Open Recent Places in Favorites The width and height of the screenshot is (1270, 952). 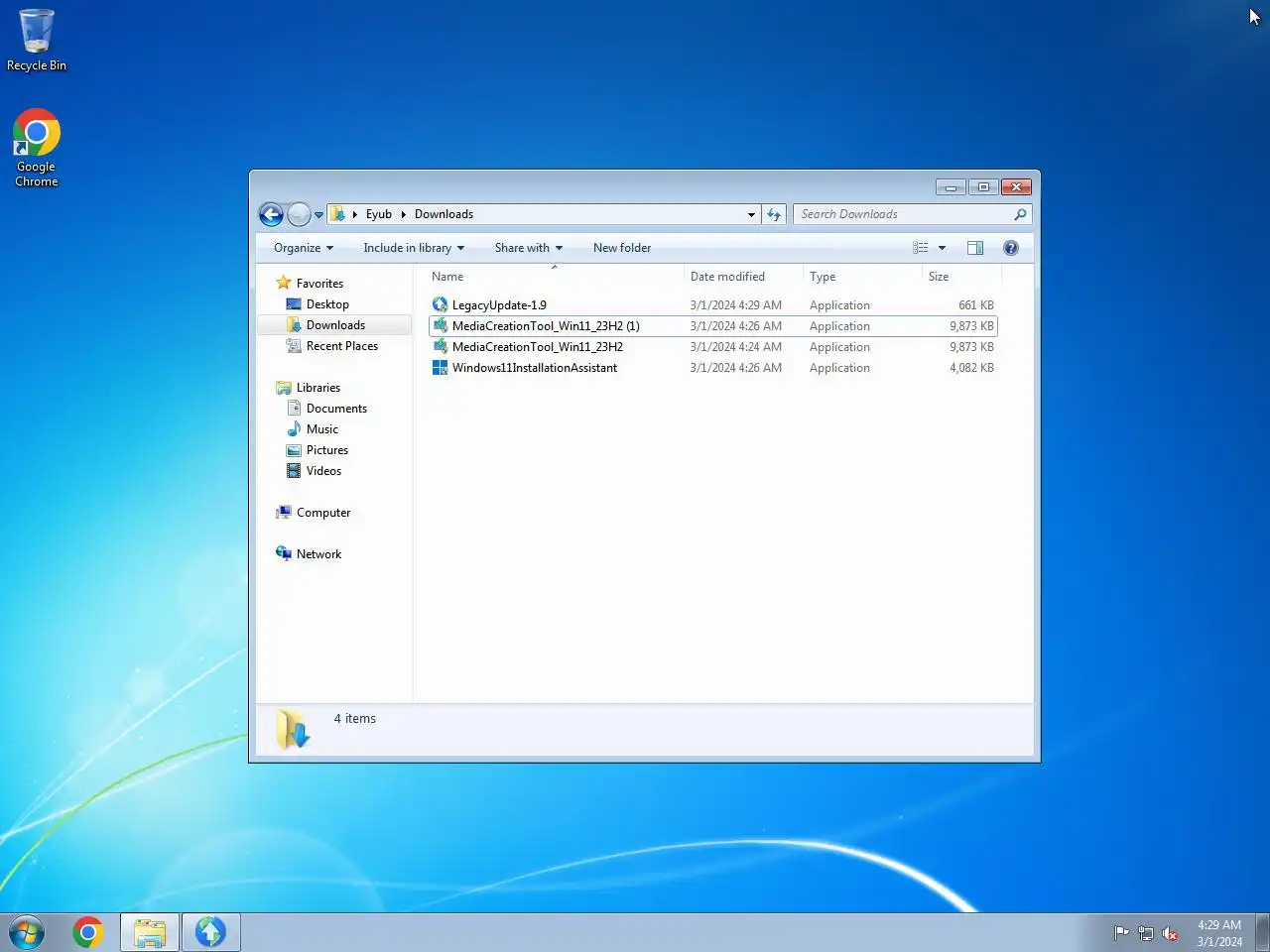[x=342, y=346]
